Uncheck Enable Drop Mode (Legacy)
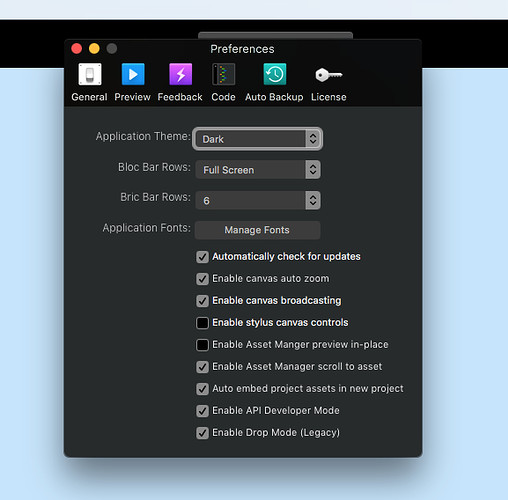 point(202,433)
